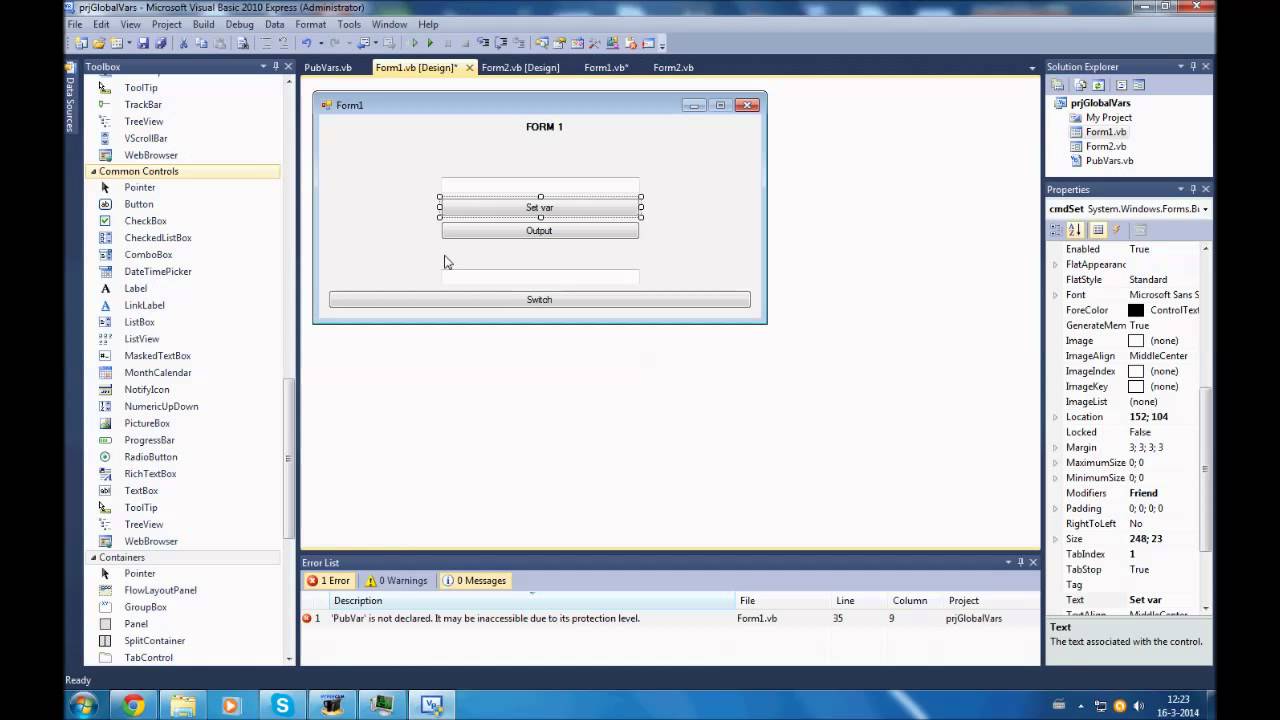The width and height of the screenshot is (1280, 720).
Task: Show Properties grid icon in Properties panel
Action: [x=1098, y=230]
